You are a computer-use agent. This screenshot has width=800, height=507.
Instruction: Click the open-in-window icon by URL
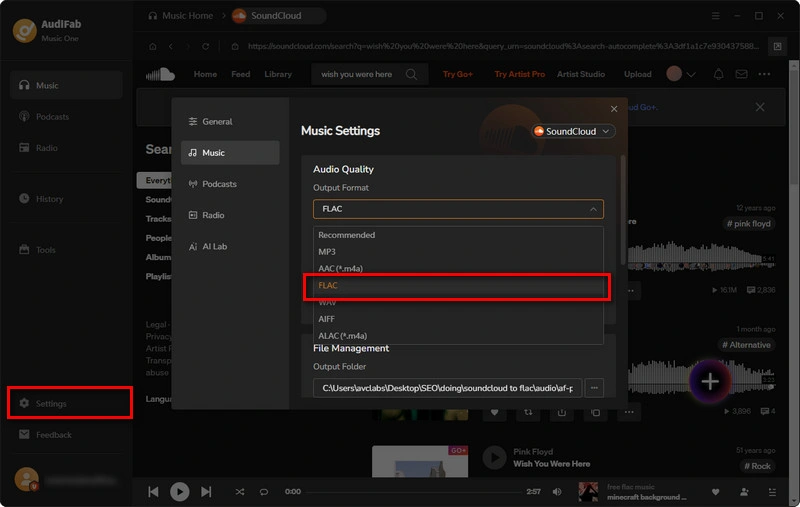[x=777, y=46]
